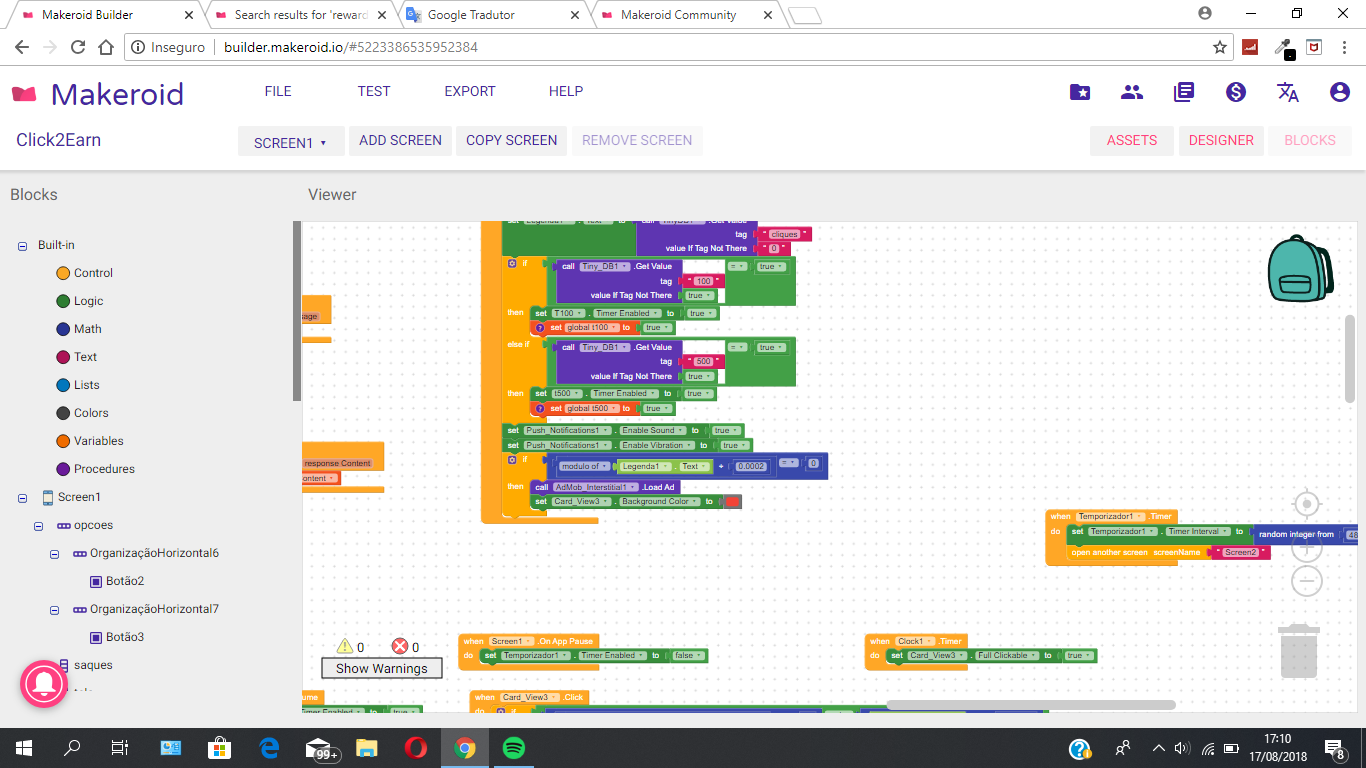1366x768 pixels.
Task: Open the Timer Enabled false dropdown
Action: point(688,656)
